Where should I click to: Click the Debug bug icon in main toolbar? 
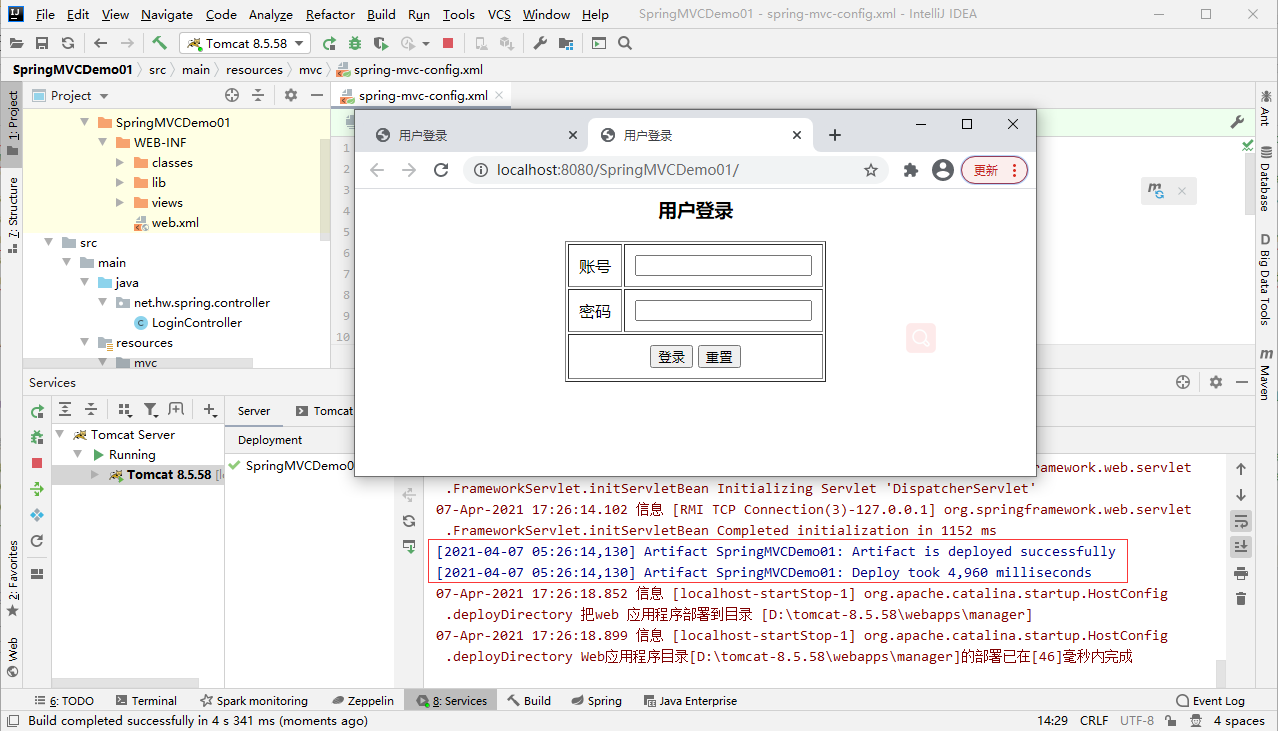[354, 43]
